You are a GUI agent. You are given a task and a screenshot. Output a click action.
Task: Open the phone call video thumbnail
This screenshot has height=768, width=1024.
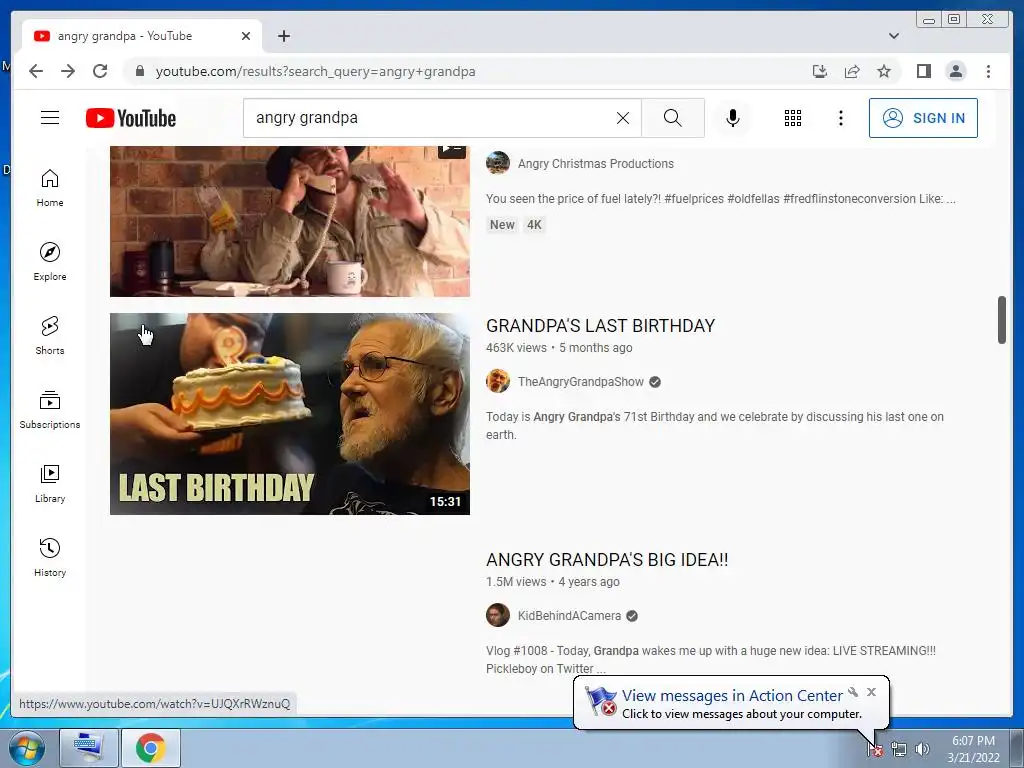pos(290,221)
